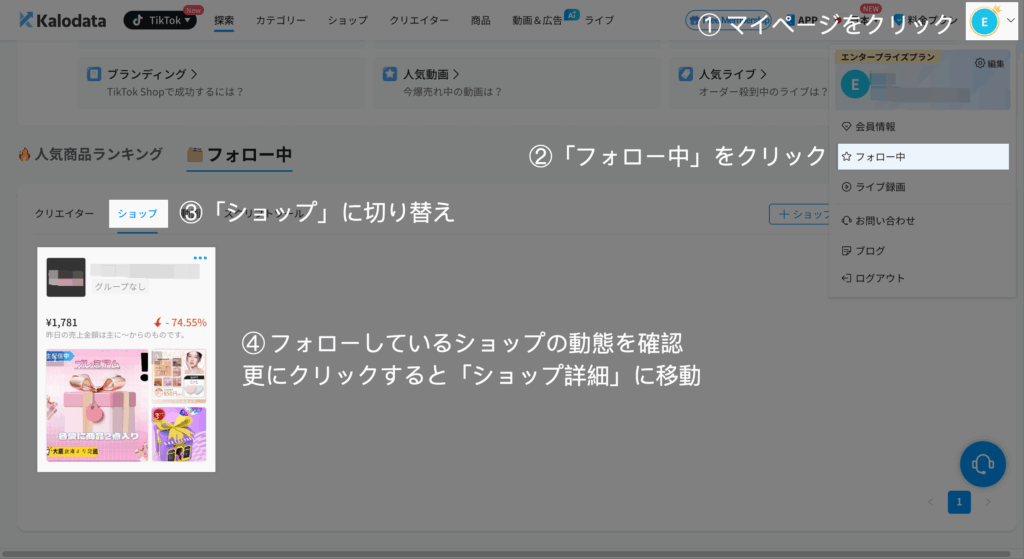Click the グループなし group tag
The image size is (1024, 559).
[x=120, y=286]
